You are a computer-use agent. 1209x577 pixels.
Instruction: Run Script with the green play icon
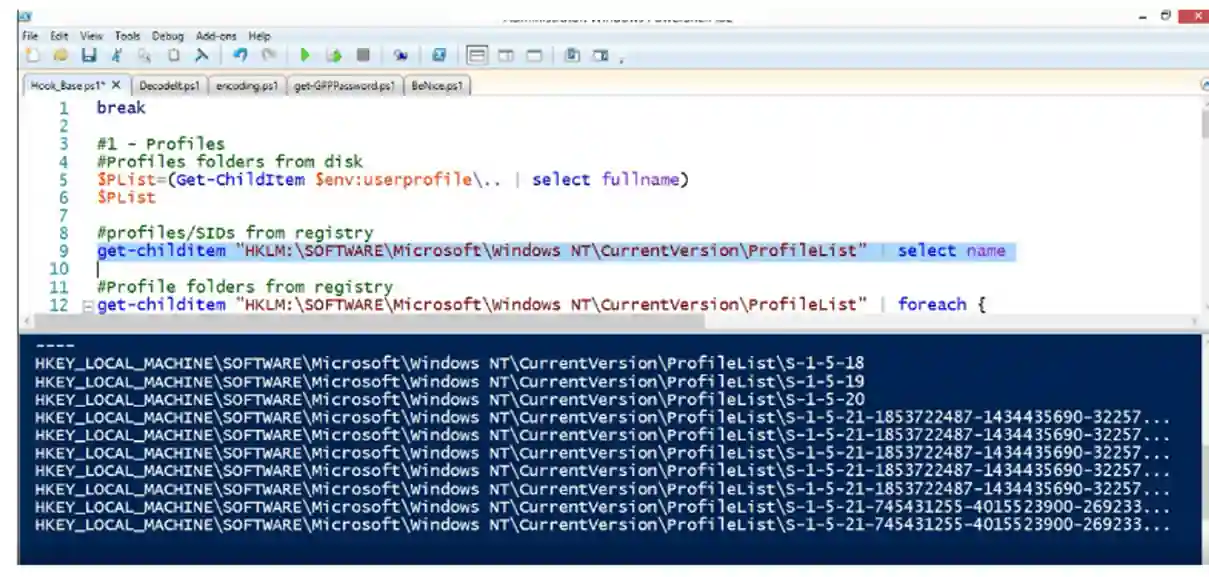click(x=305, y=56)
